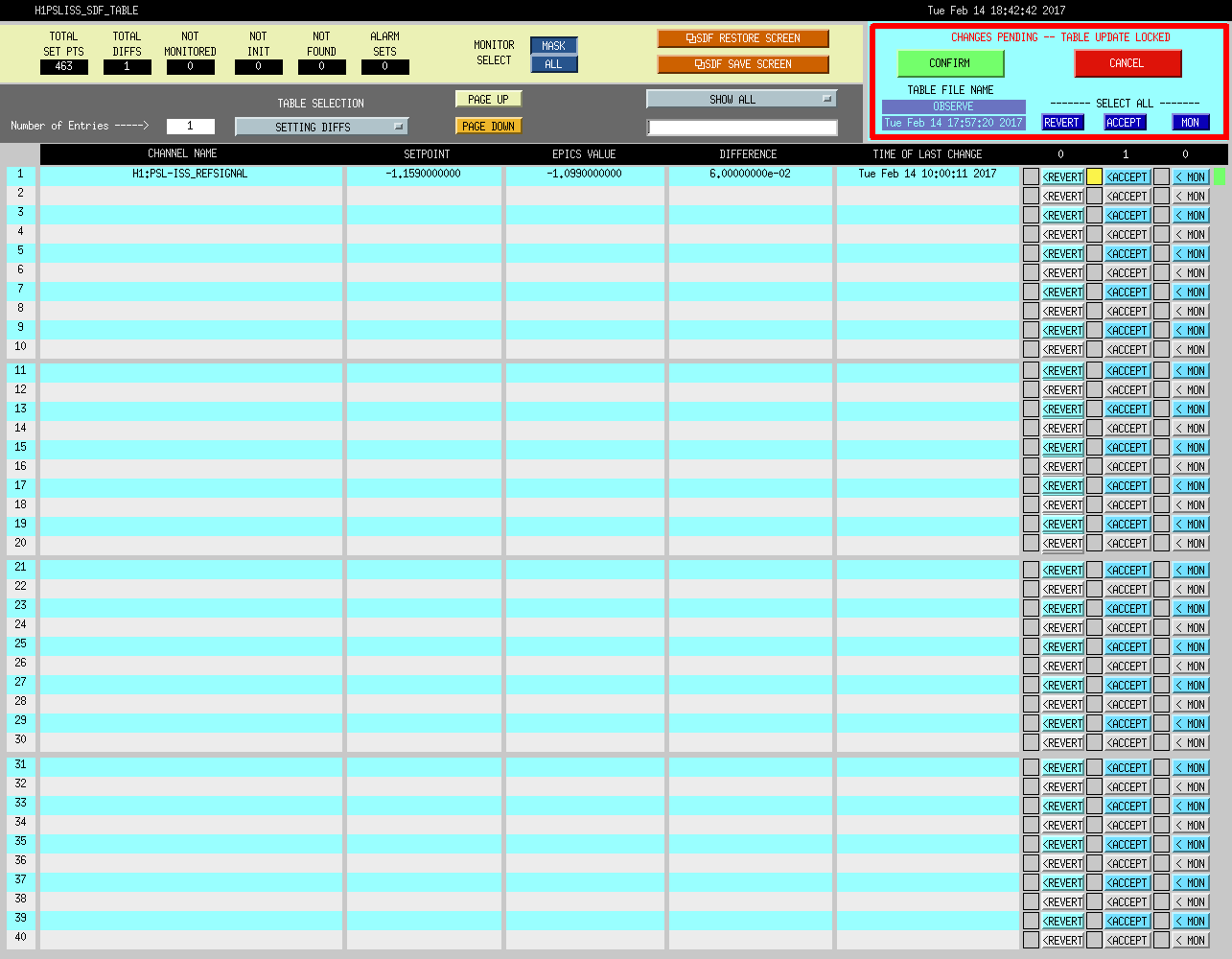Click the REVERT button in row 22
Viewport: 1232px width, 959px height.
1063,590
